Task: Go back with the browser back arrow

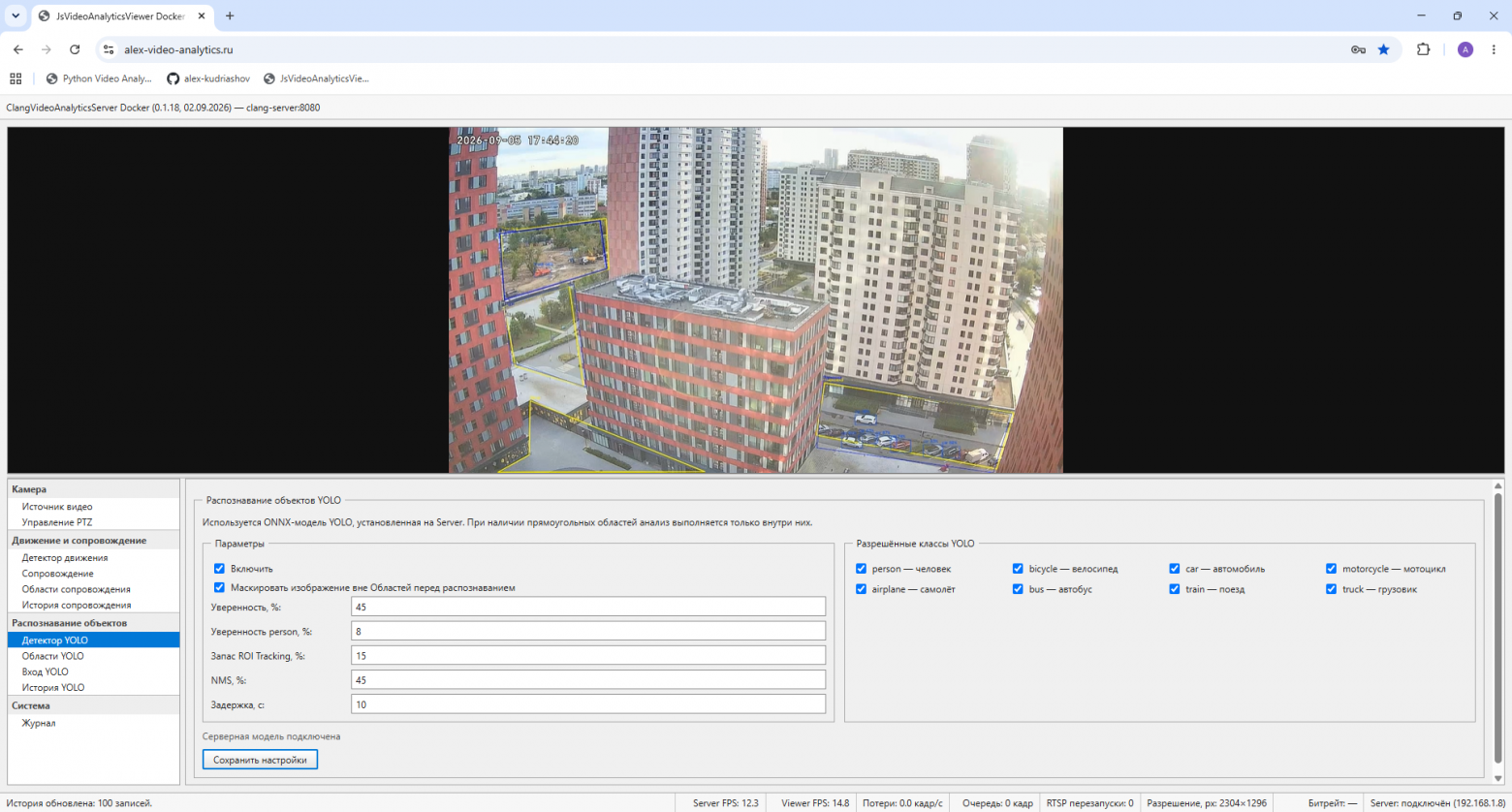Action: tap(18, 49)
